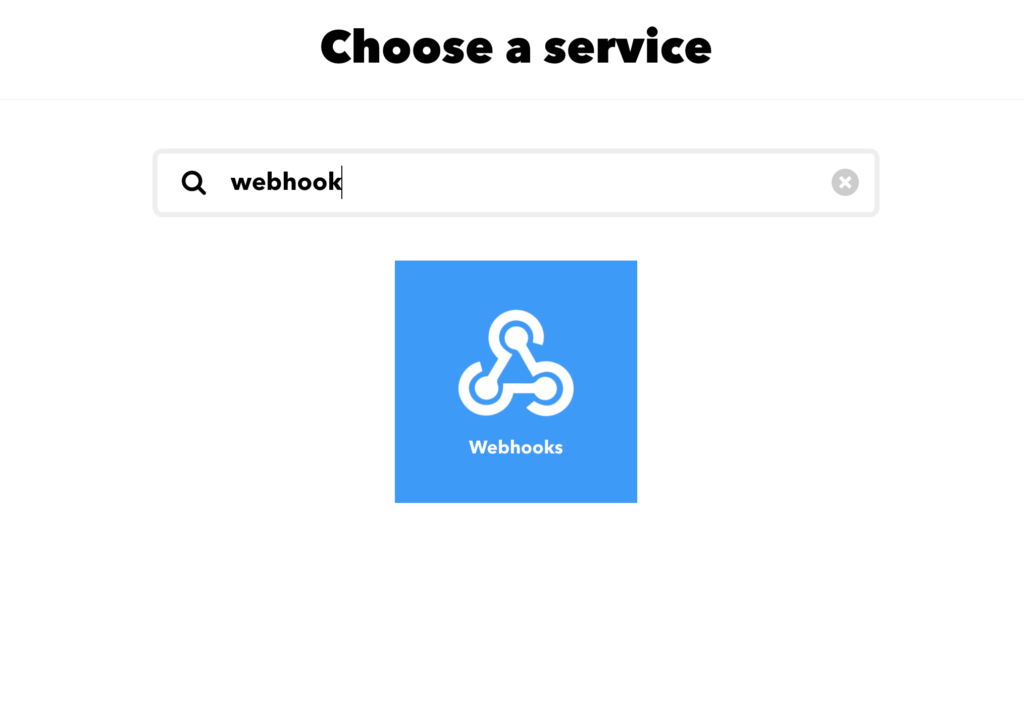The image size is (1024, 711).
Task: Click the white Webhooks label text
Action: point(516,447)
